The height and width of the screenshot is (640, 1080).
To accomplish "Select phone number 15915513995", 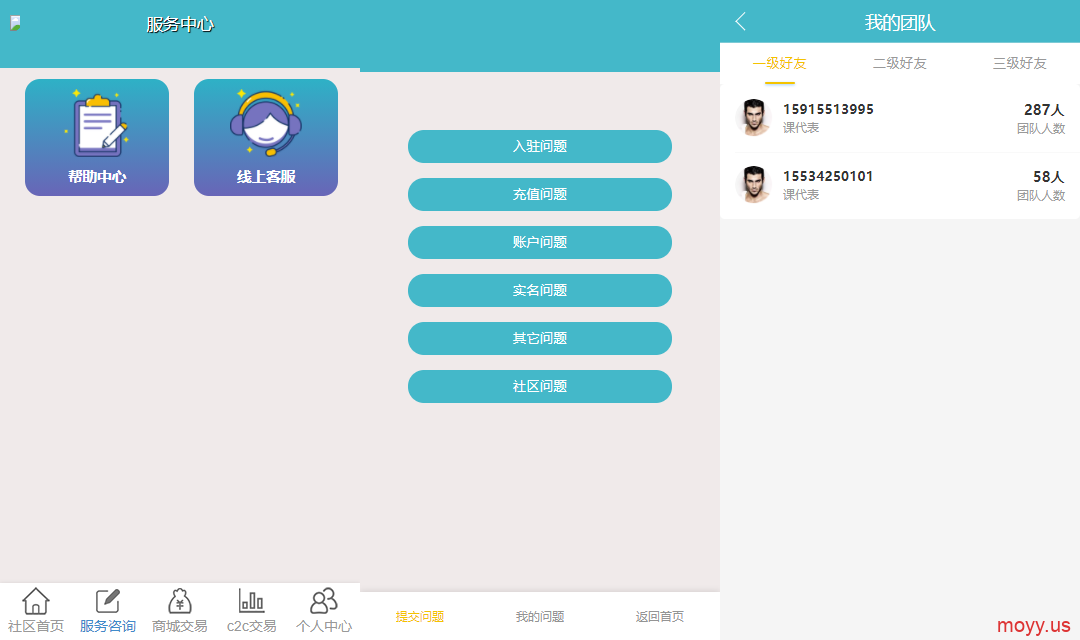I will [x=828, y=110].
